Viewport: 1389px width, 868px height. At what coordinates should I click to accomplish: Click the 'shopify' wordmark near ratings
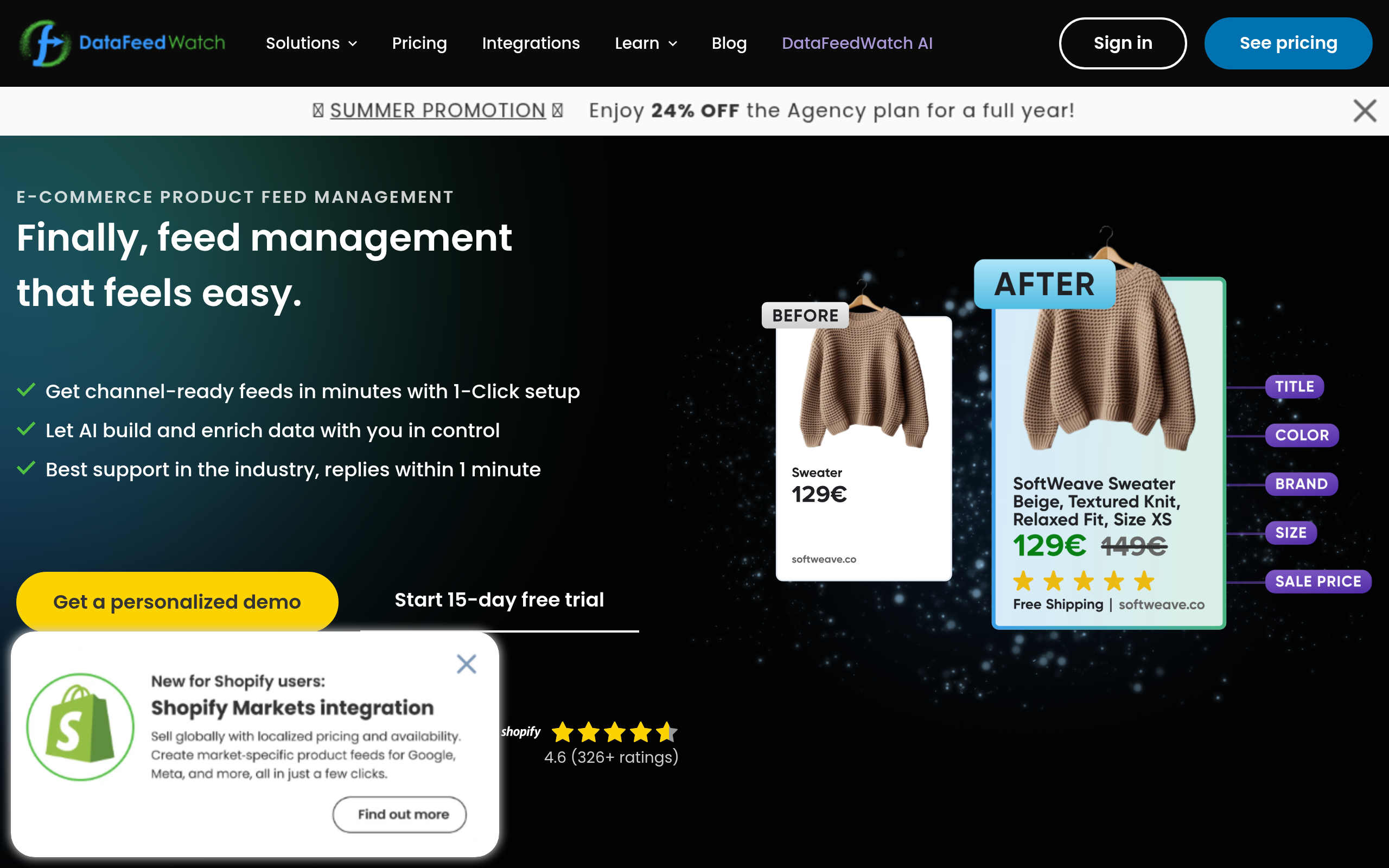point(520,731)
